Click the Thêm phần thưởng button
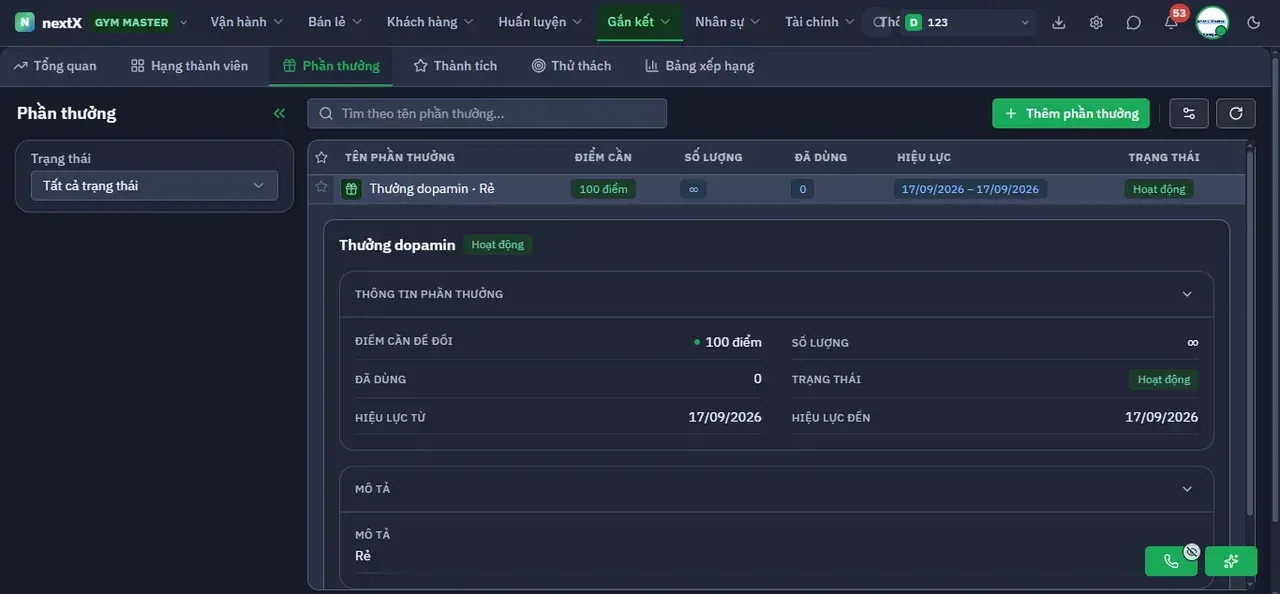This screenshot has height=594, width=1280. click(x=1071, y=113)
